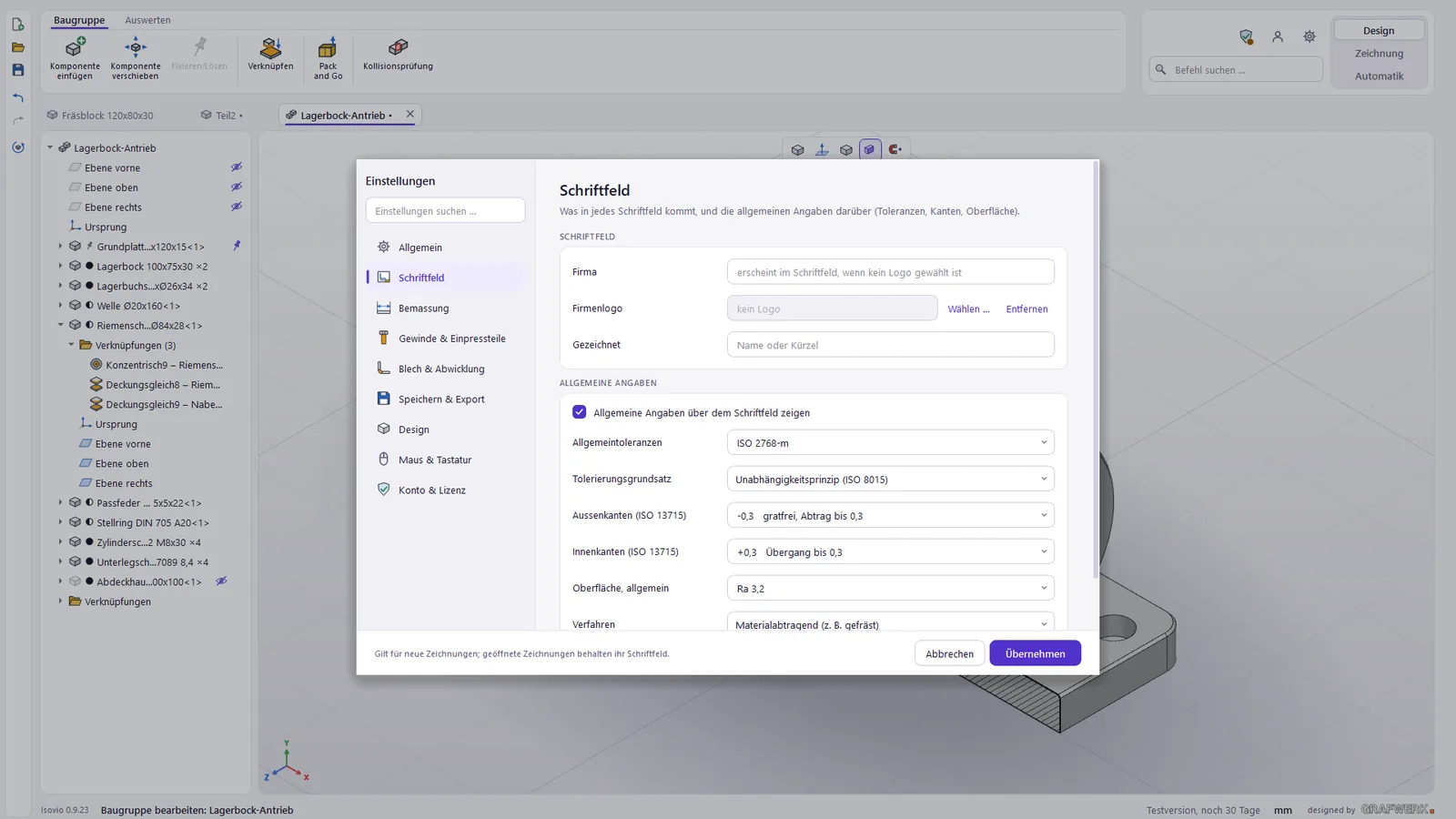Open the Verknüpfen tool
This screenshot has width=1456, height=819.
pos(270,55)
